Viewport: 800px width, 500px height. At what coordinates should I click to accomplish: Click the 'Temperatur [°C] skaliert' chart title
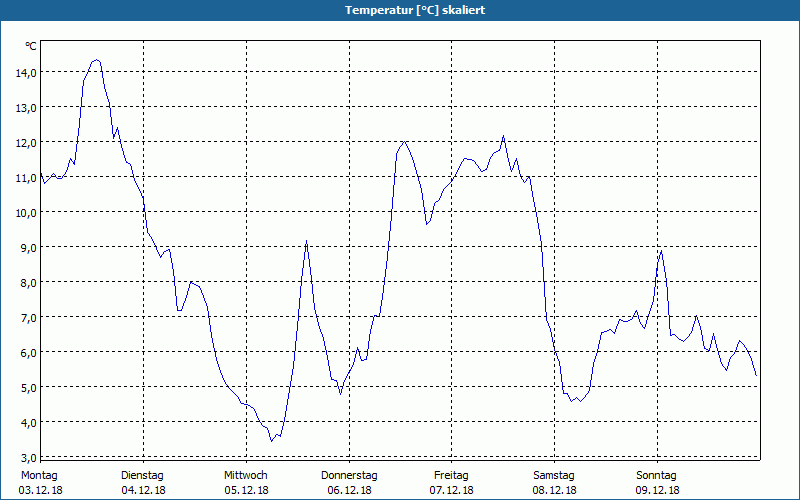coord(414,10)
